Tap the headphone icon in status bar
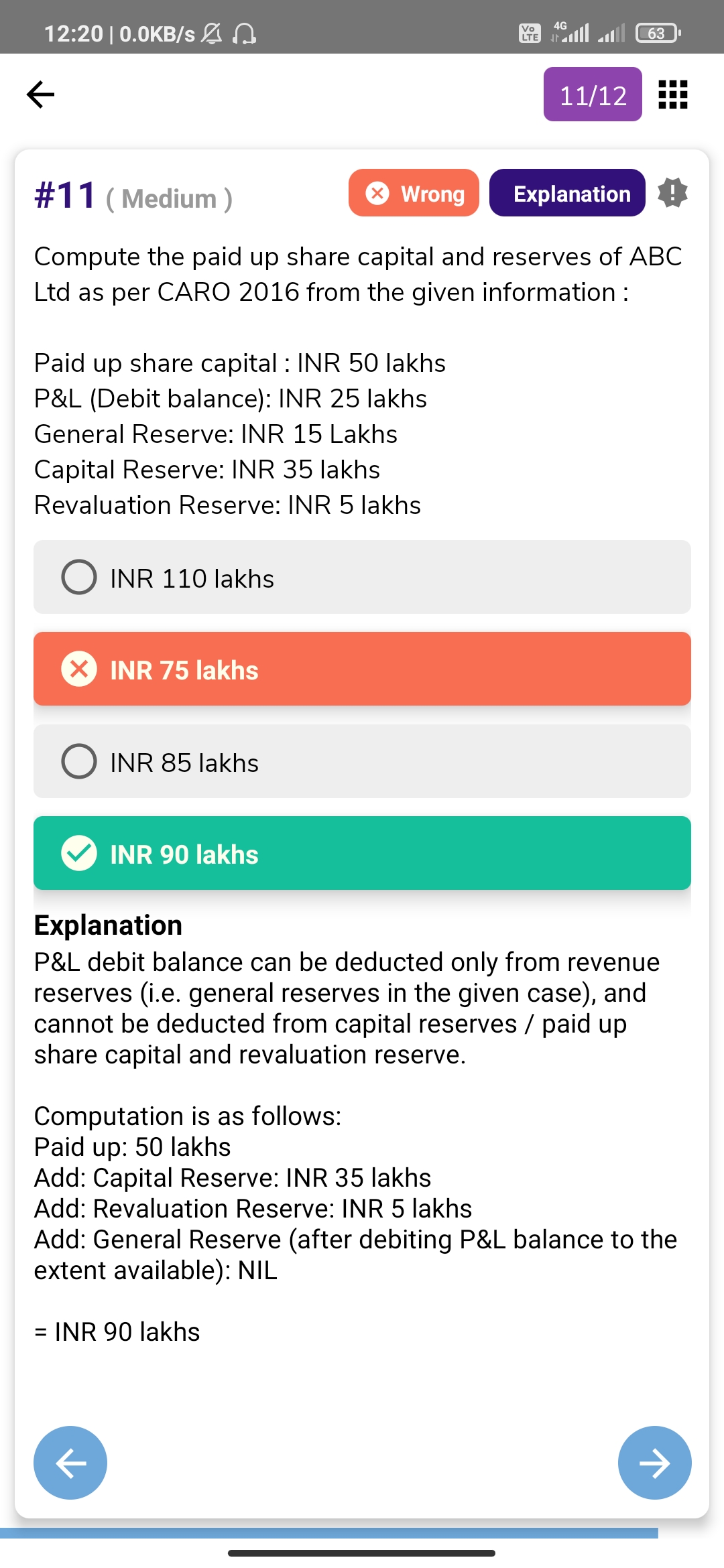Viewport: 724px width, 1568px height. tap(244, 33)
